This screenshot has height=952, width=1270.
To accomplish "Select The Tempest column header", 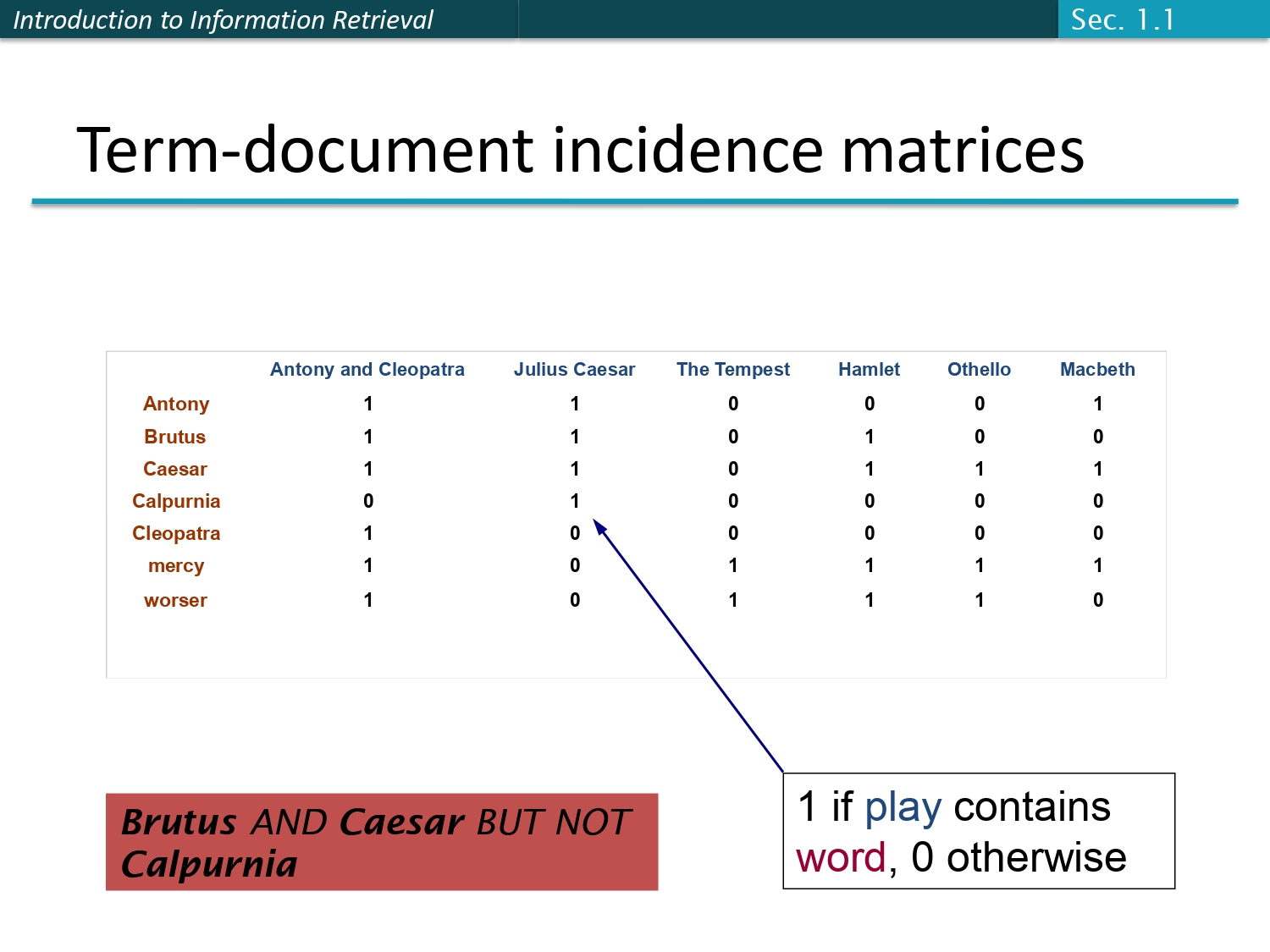I will point(732,369).
